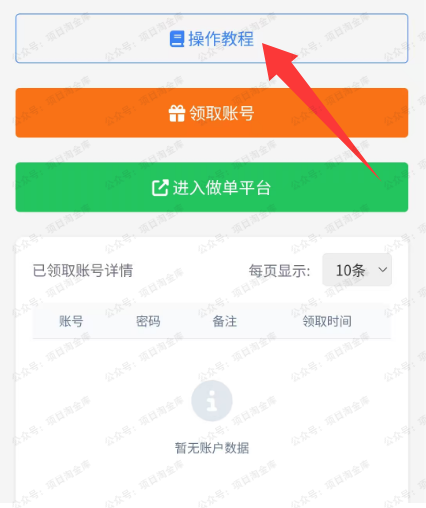
Task: Click the 暂无账户数据 empty-state text
Action: (x=212, y=448)
